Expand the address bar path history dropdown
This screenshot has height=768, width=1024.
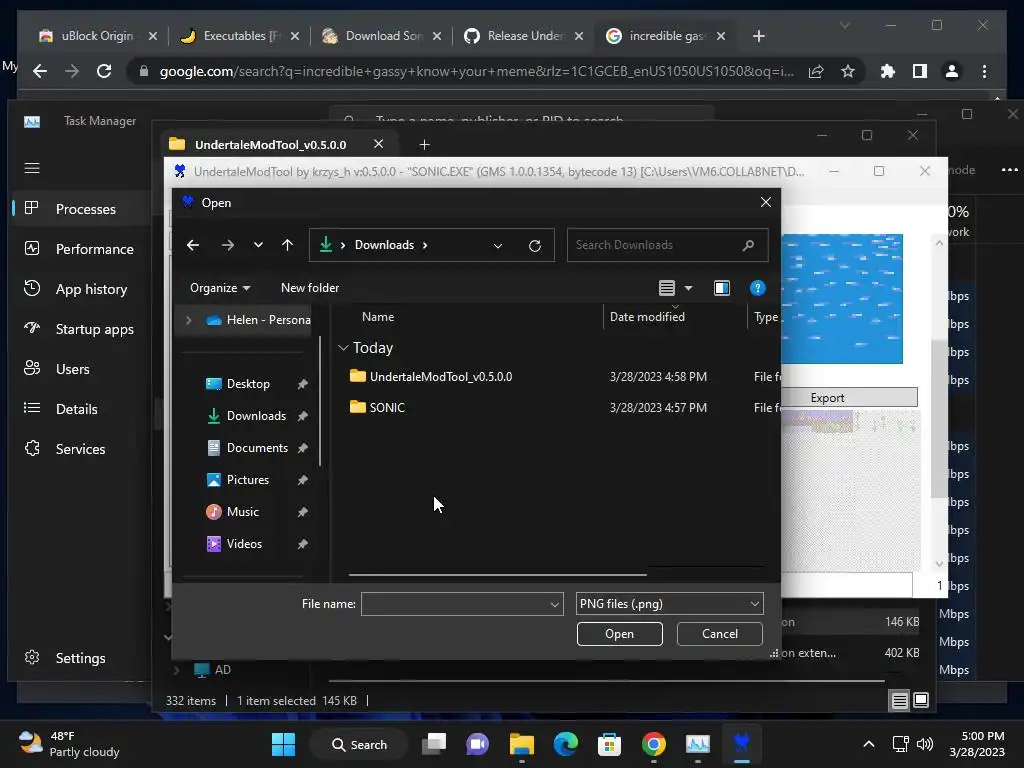tap(498, 246)
